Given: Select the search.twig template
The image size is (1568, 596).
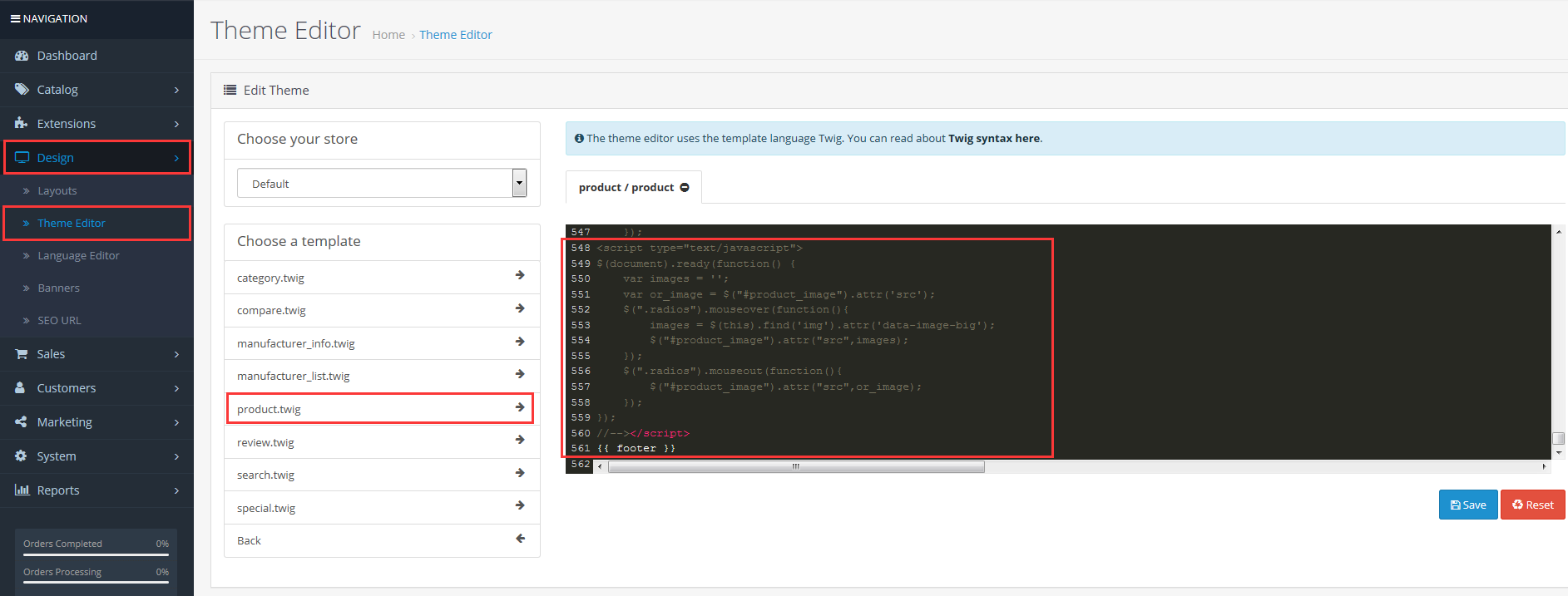Looking at the screenshot, I should coord(382,475).
